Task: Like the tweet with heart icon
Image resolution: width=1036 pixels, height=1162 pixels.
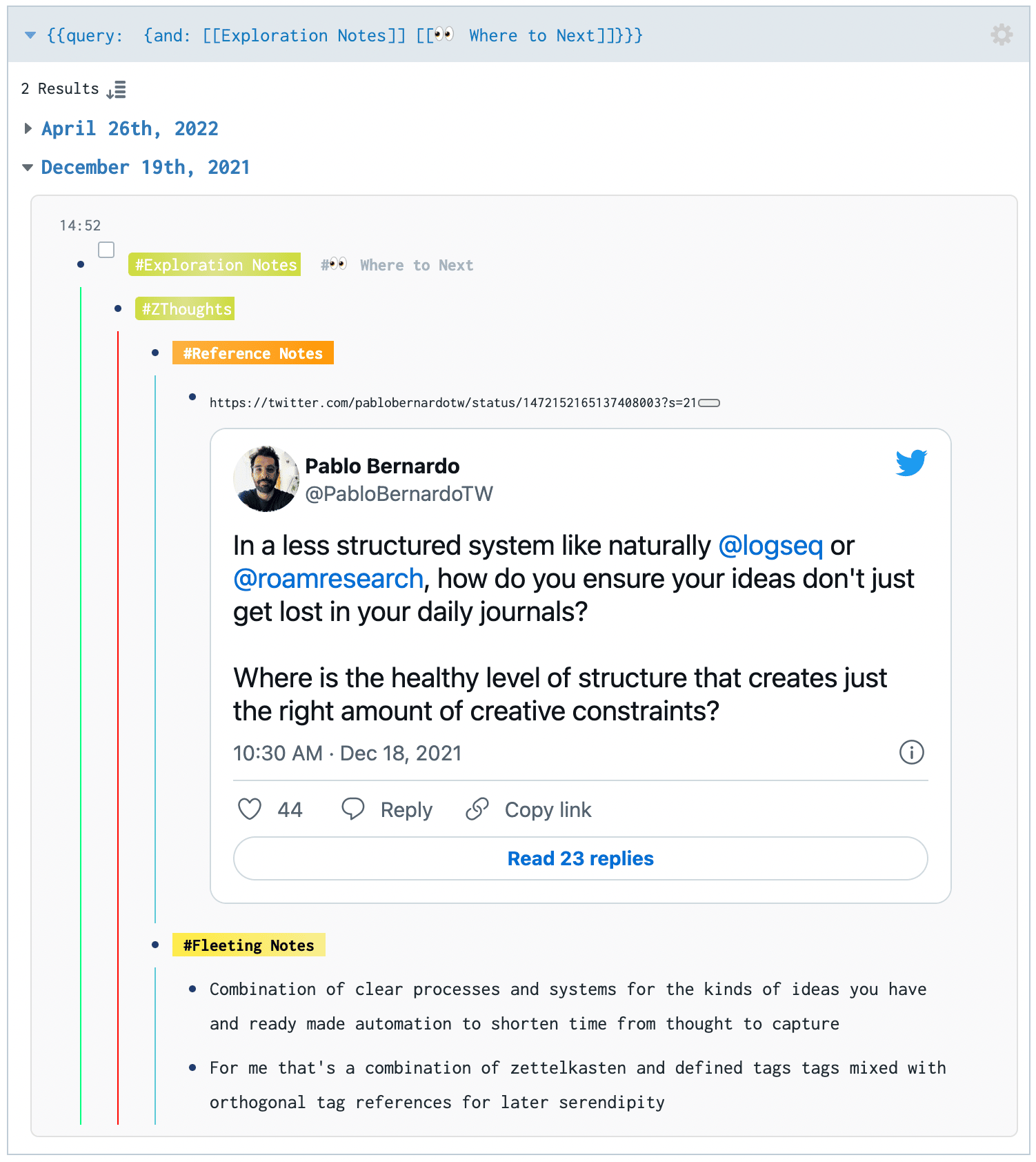Action: [x=250, y=809]
